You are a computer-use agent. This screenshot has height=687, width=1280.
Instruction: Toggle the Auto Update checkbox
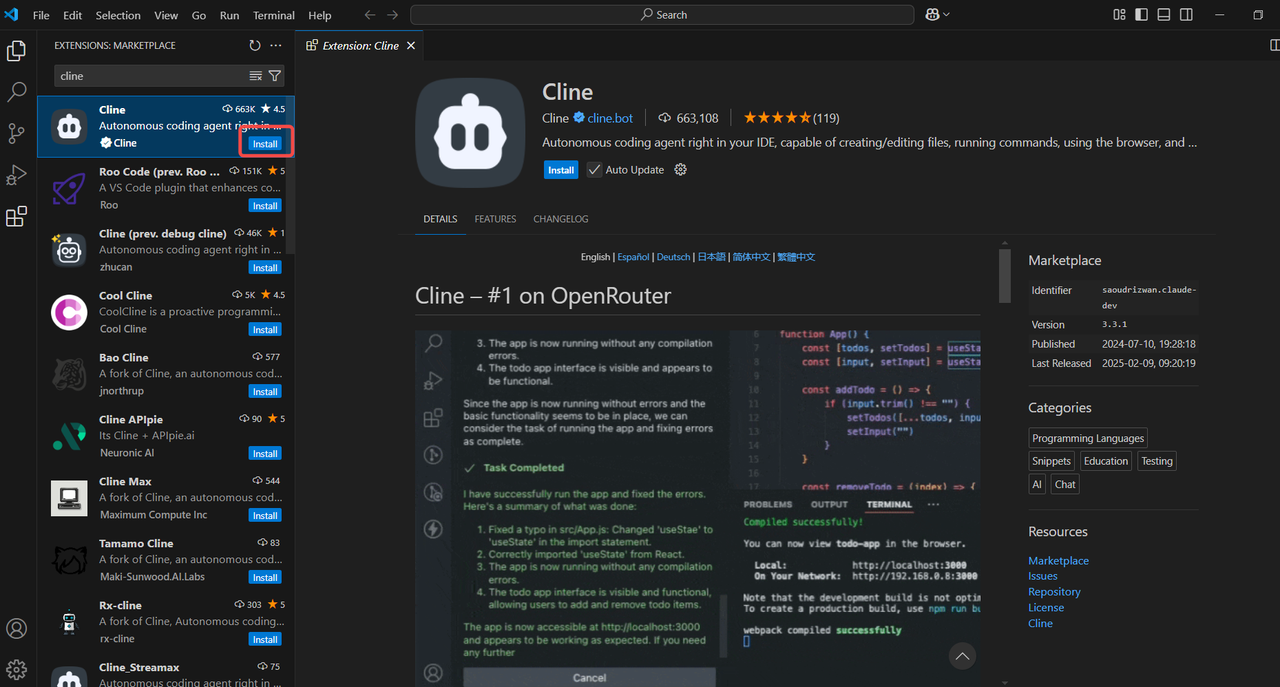click(594, 170)
